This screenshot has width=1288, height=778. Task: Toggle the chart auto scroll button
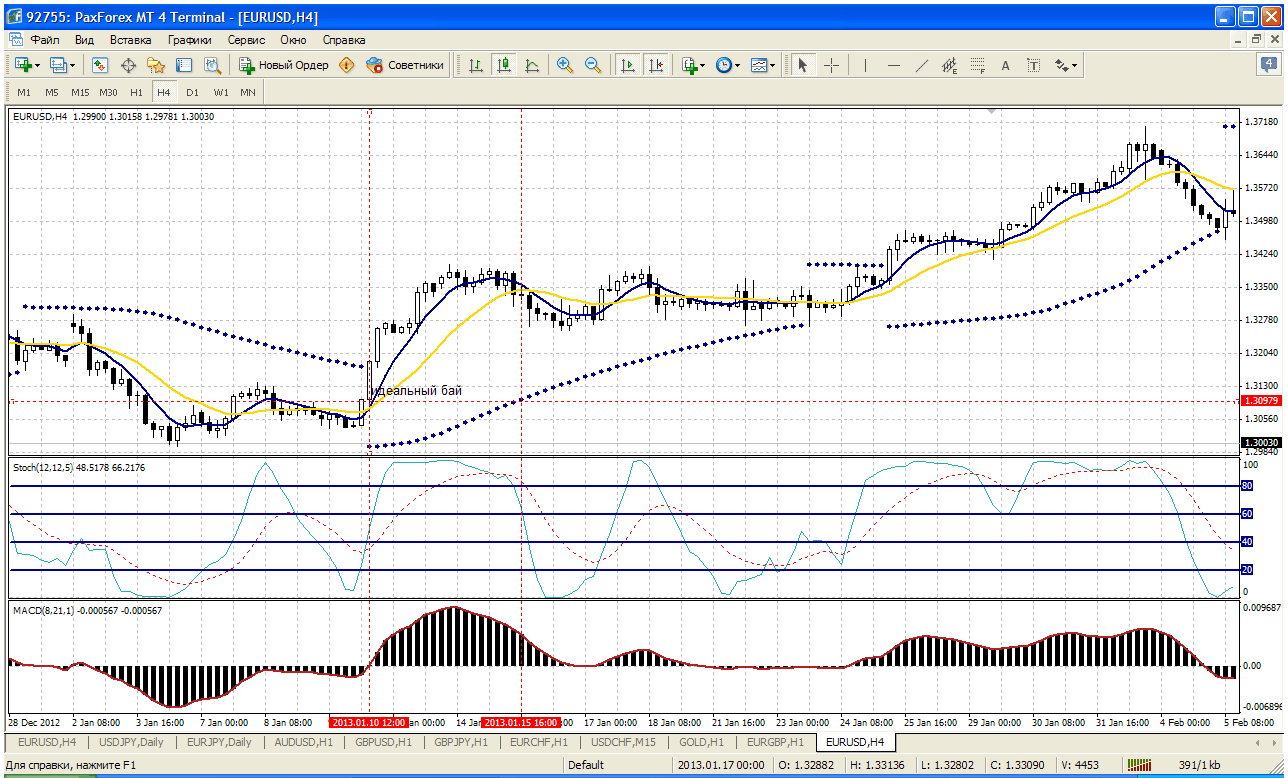(628, 65)
